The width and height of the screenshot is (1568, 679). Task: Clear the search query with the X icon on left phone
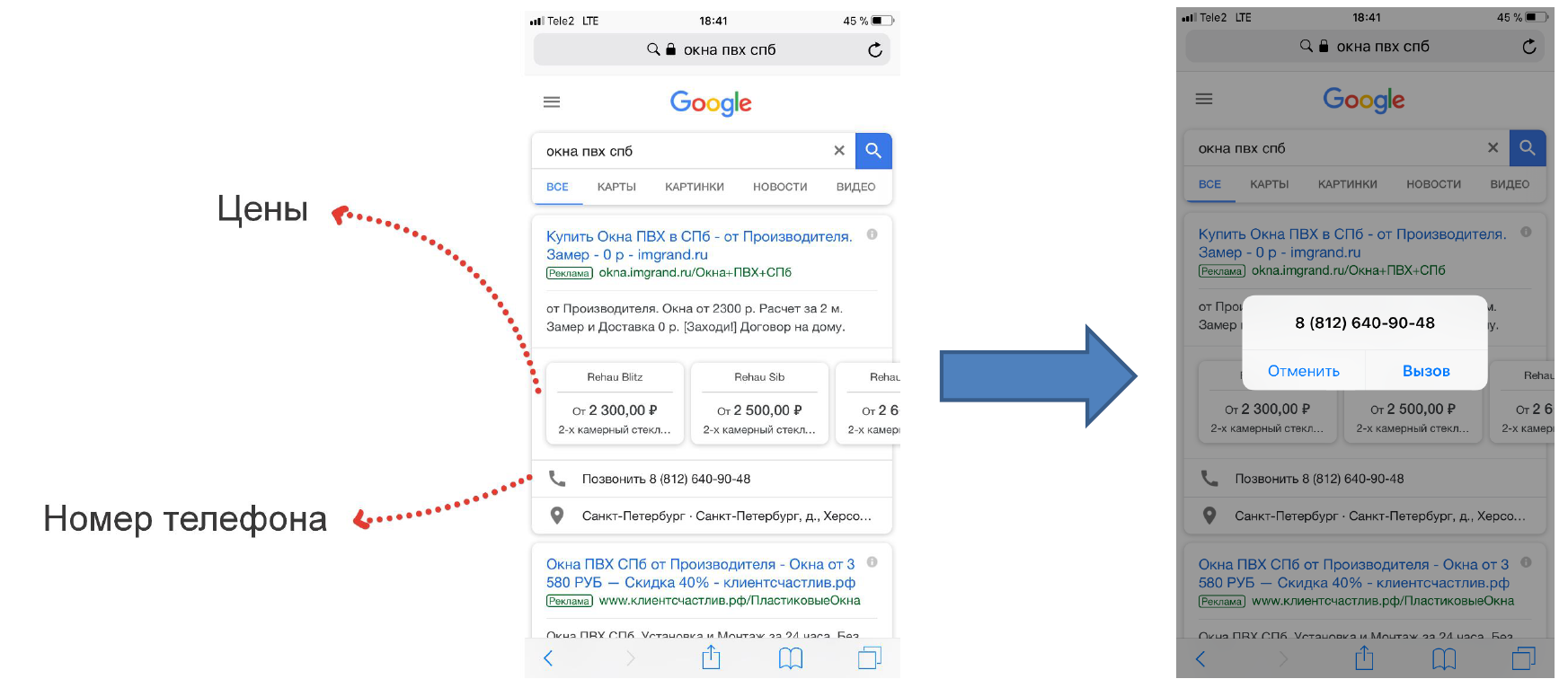839,151
